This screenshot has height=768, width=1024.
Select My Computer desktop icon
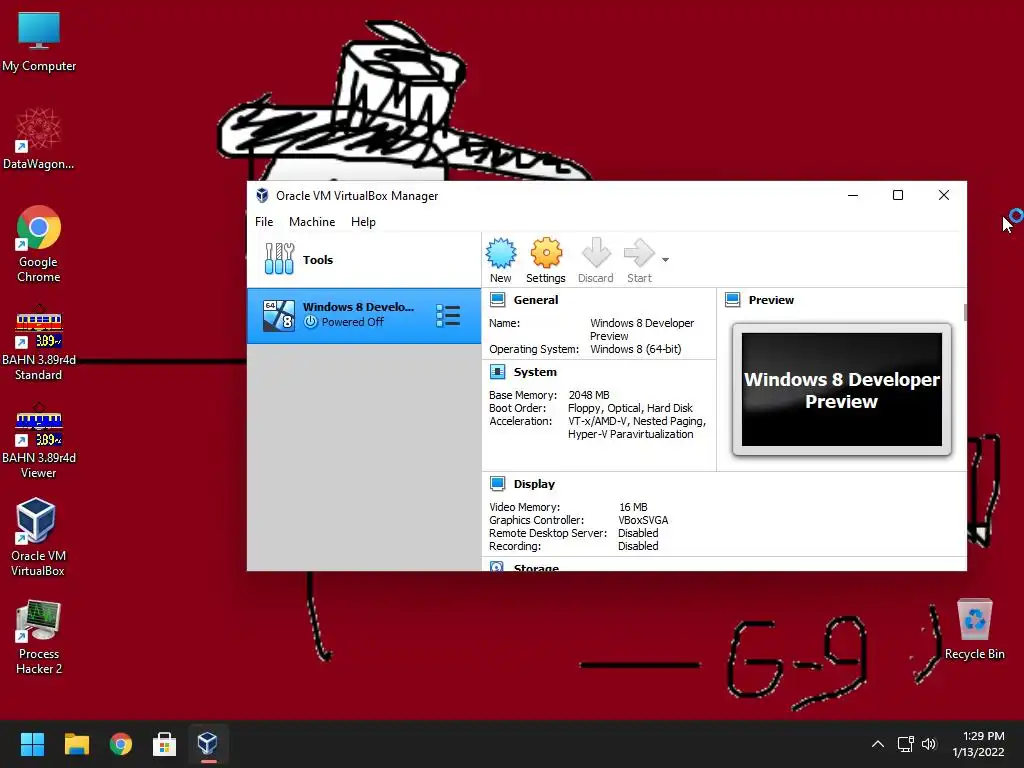click(x=39, y=42)
